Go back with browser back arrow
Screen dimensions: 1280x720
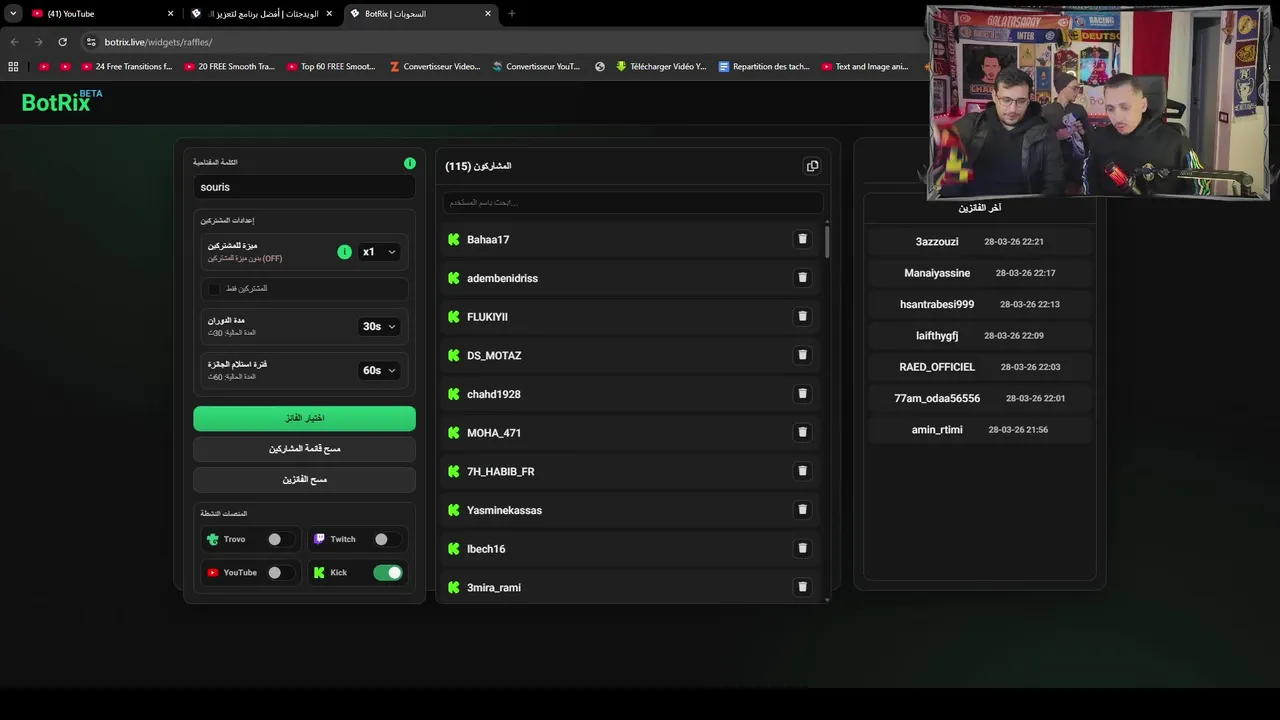point(14,42)
